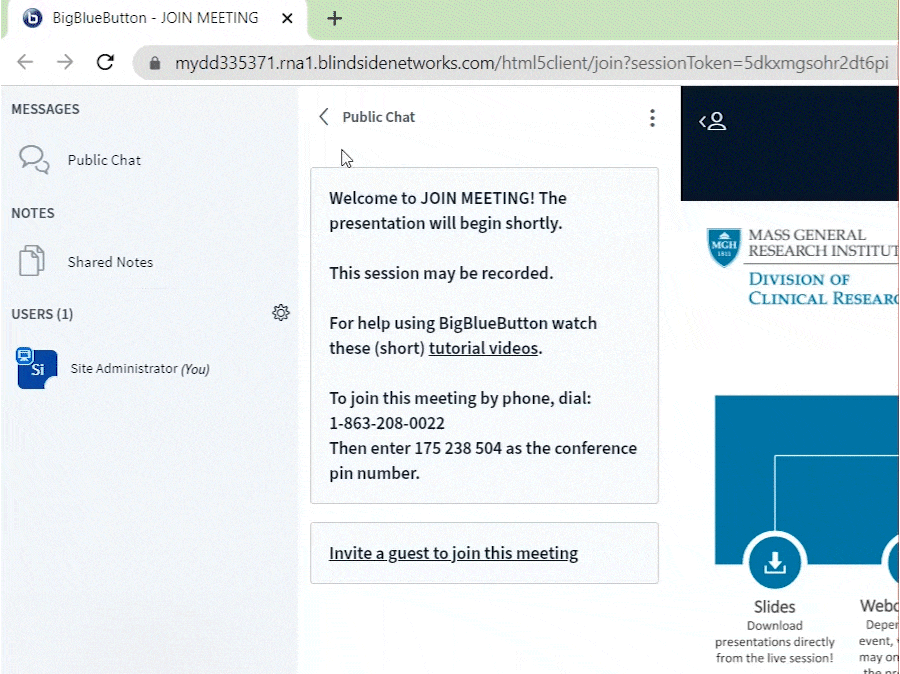Open chat options three-dot menu

click(x=652, y=118)
